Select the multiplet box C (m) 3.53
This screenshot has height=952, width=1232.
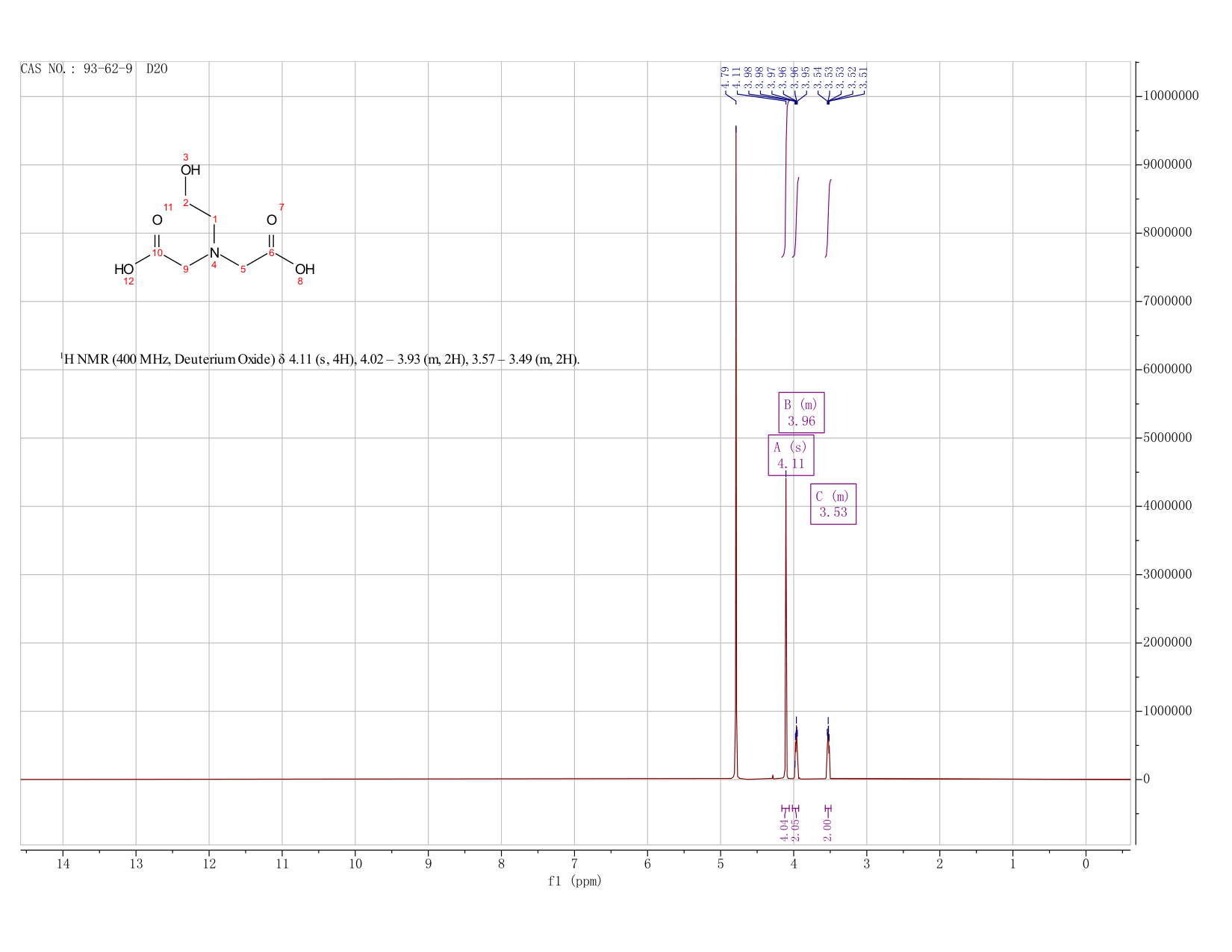pyautogui.click(x=833, y=504)
